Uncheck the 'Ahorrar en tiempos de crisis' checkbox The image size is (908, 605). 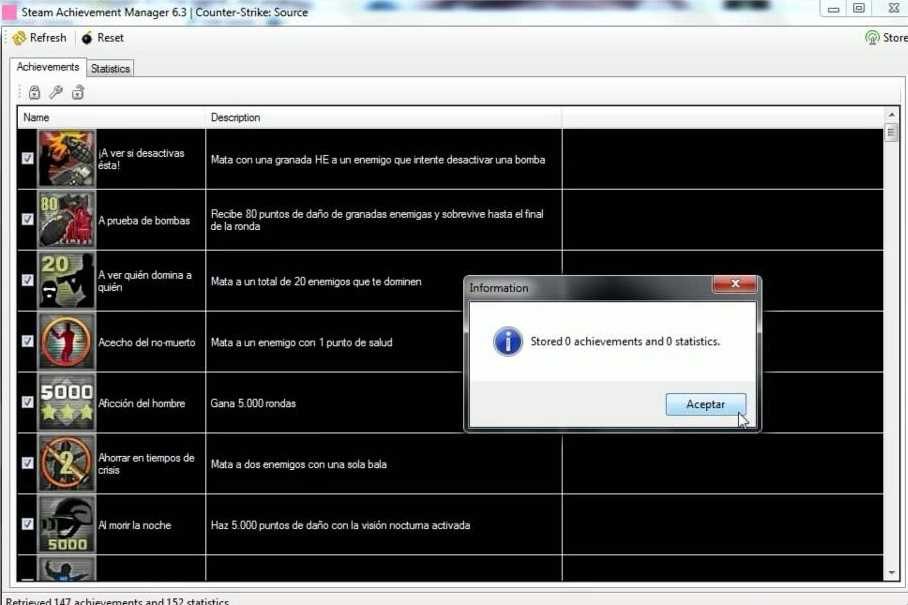click(28, 463)
